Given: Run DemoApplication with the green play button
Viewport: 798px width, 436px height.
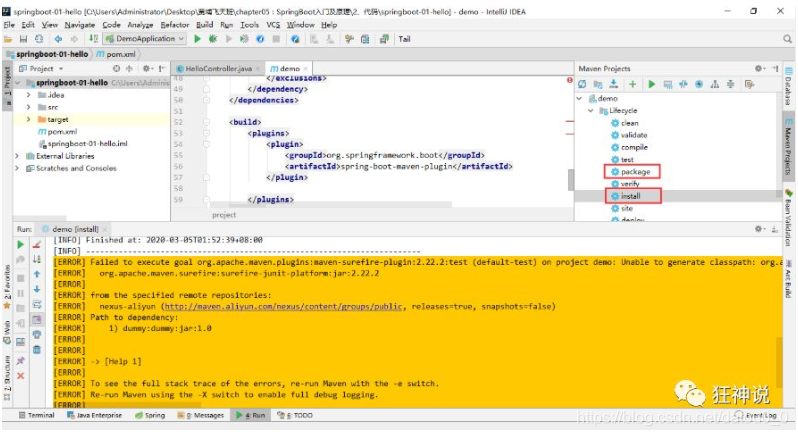Looking at the screenshot, I should point(197,39).
